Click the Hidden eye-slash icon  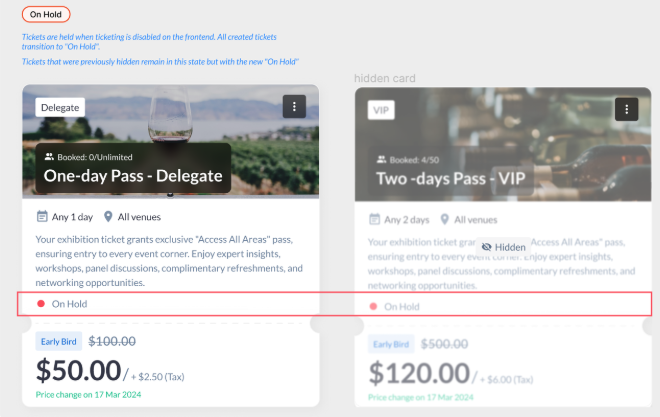tap(487, 247)
